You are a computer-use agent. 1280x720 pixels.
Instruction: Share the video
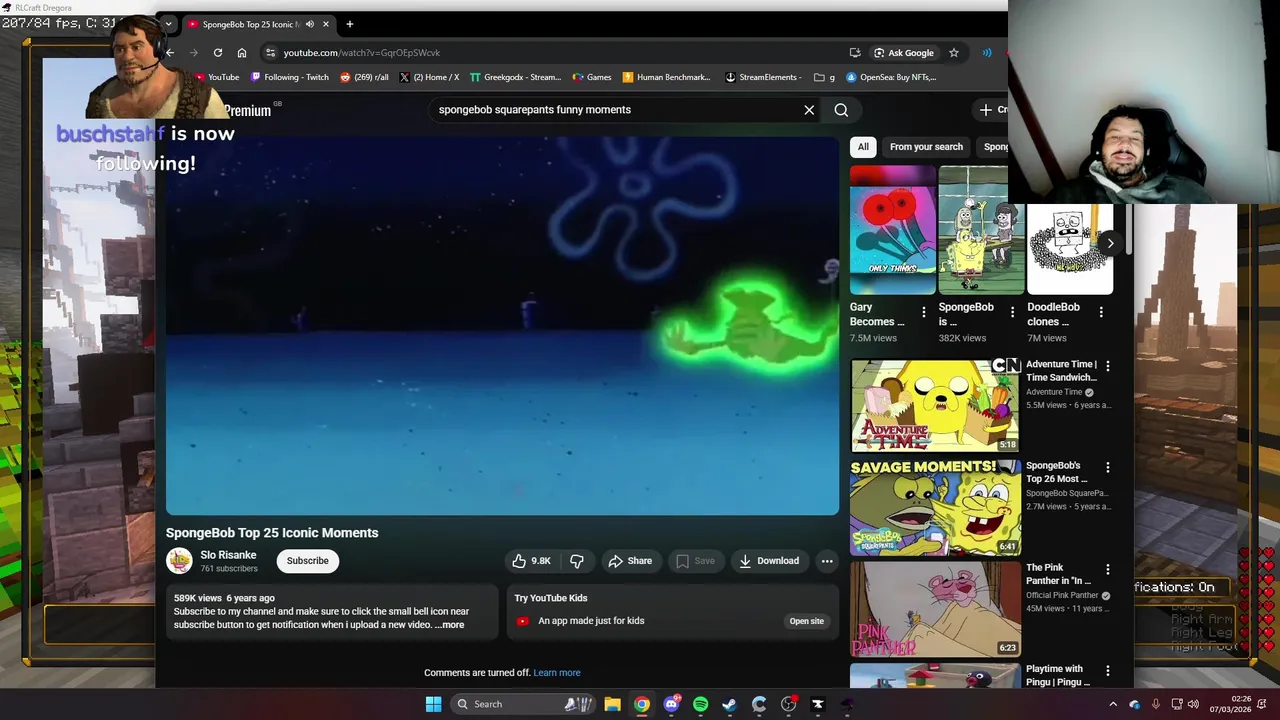point(630,561)
